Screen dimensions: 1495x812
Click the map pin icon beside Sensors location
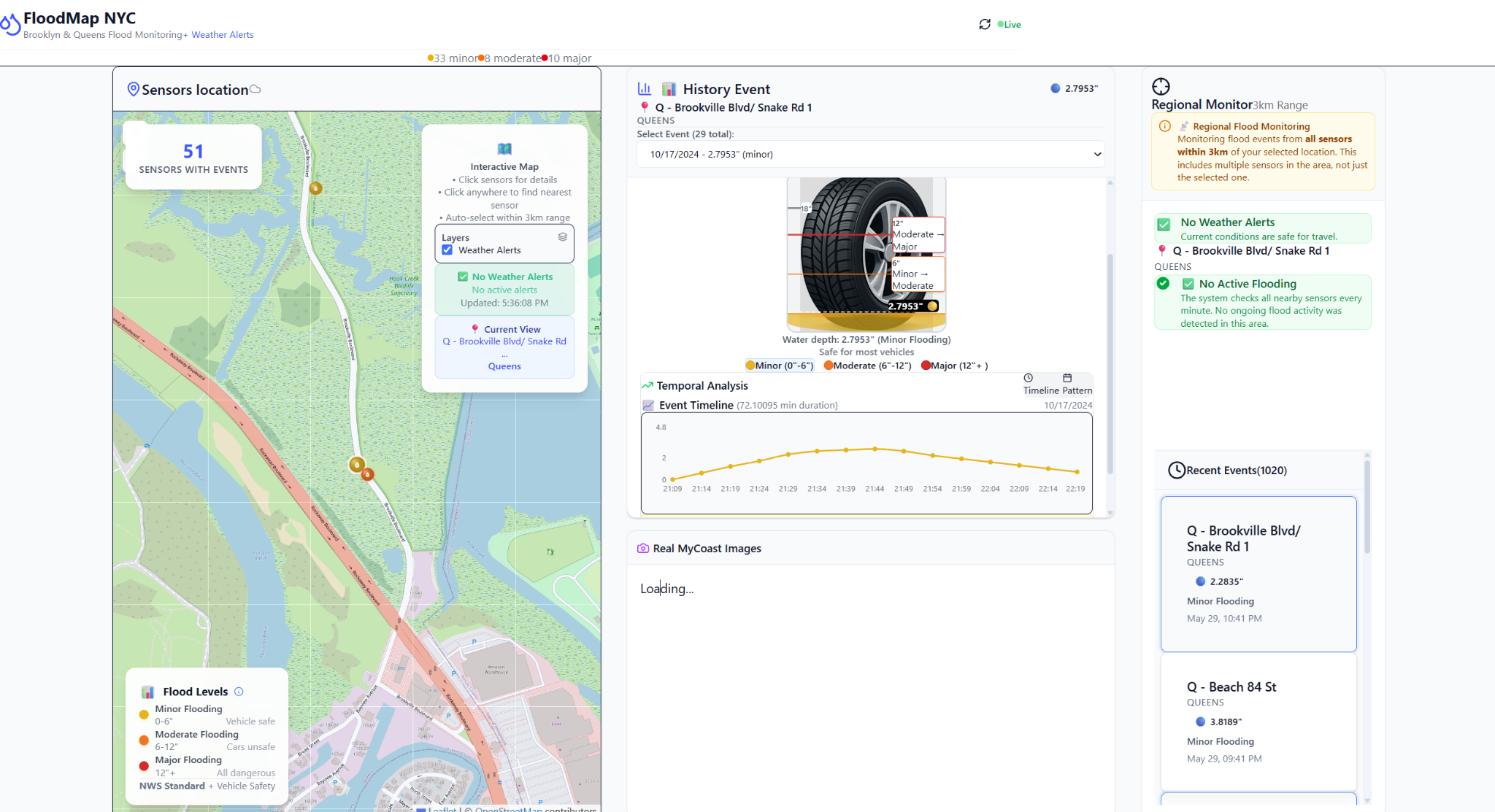pyautogui.click(x=134, y=89)
